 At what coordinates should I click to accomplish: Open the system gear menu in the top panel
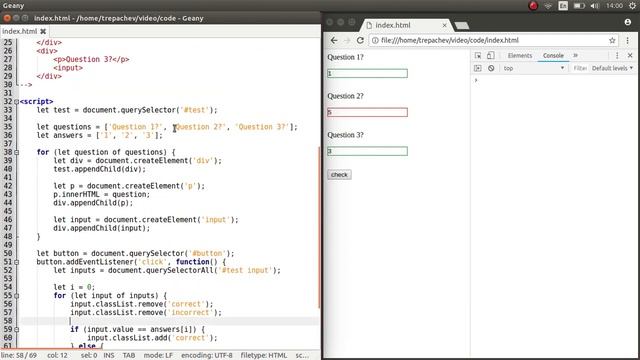[632, 6]
